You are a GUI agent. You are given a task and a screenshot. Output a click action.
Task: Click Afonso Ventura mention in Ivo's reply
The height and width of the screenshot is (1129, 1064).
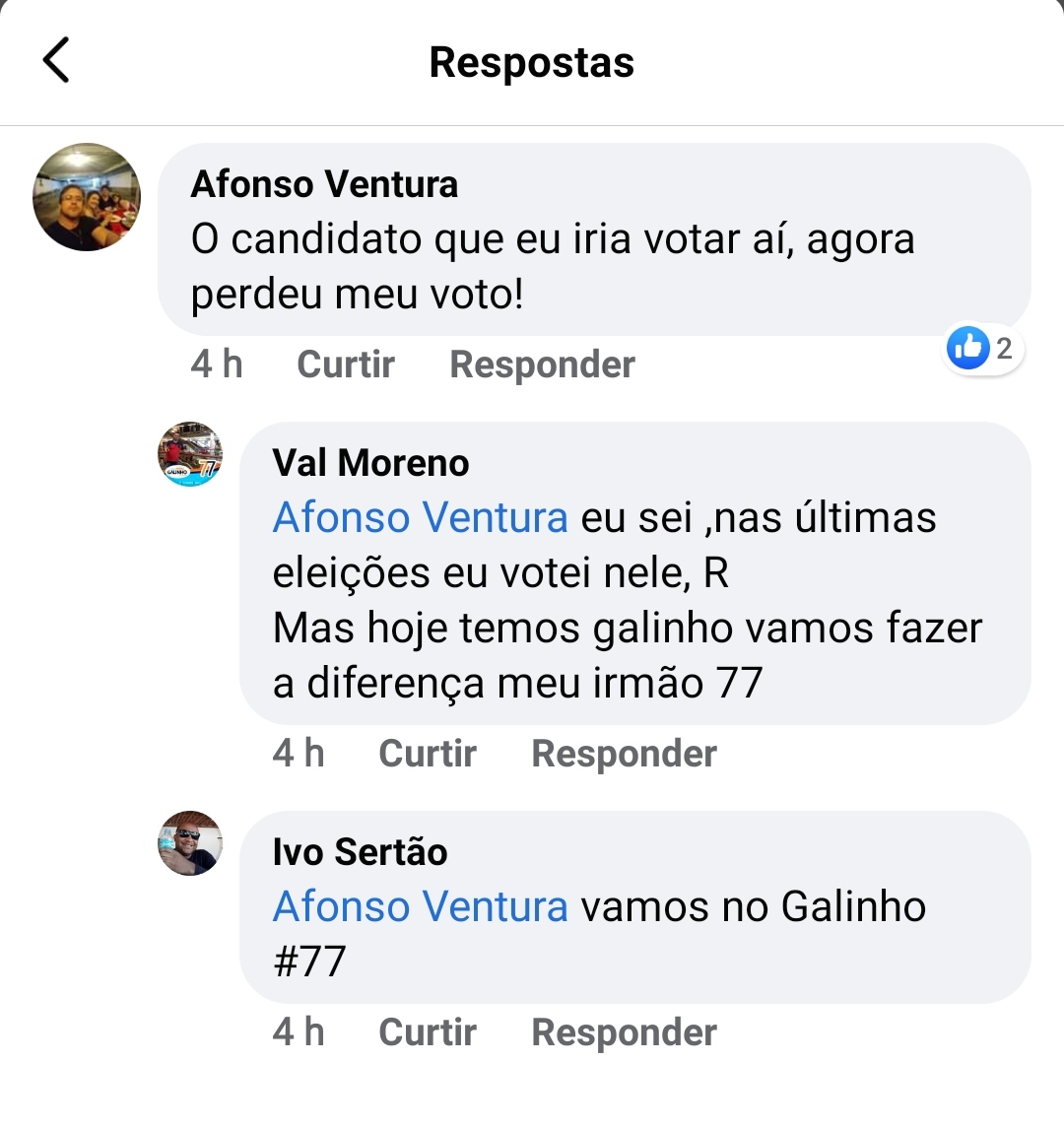(x=421, y=907)
